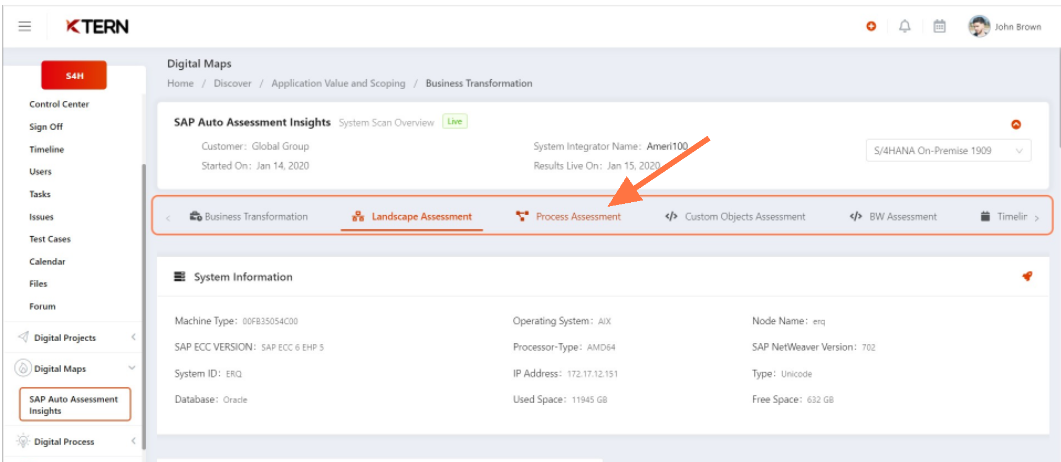The width and height of the screenshot is (1061, 462).
Task: Open Files in sidebar
Action: [39, 283]
